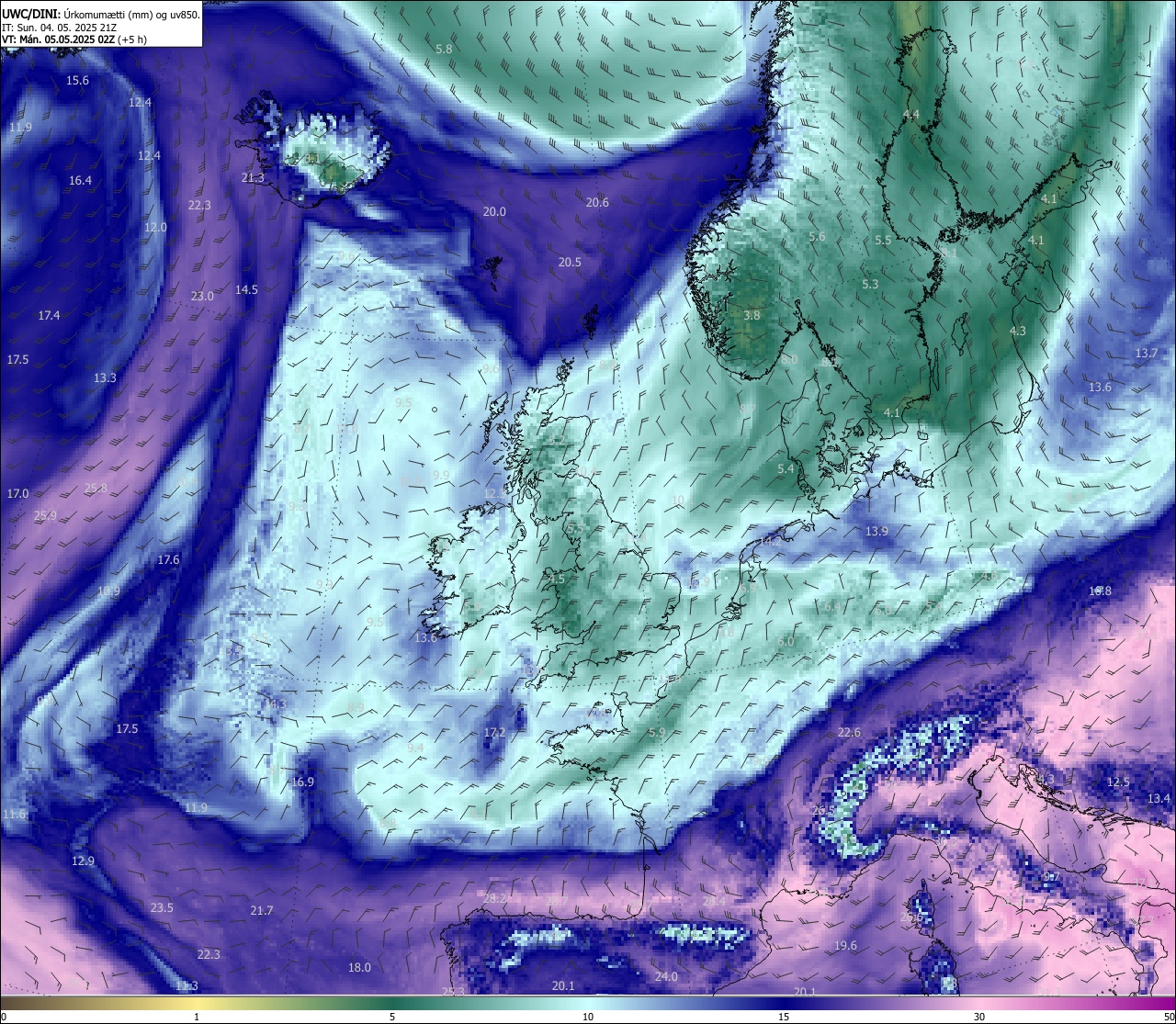Click the 14.2 value near Netherlands

[x=770, y=542]
